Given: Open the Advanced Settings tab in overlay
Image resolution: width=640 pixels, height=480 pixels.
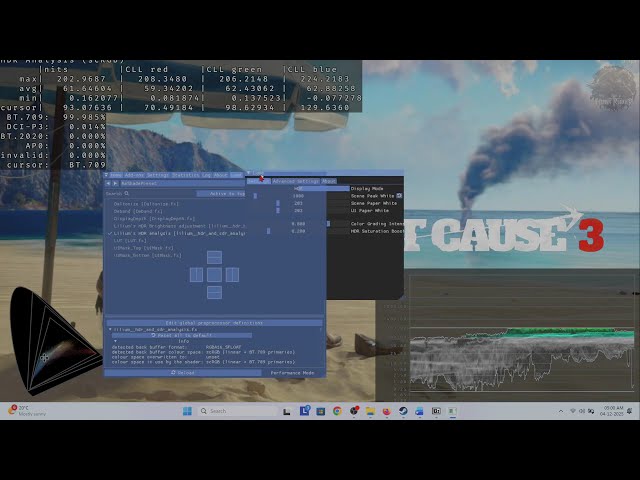Looking at the screenshot, I should pos(296,181).
